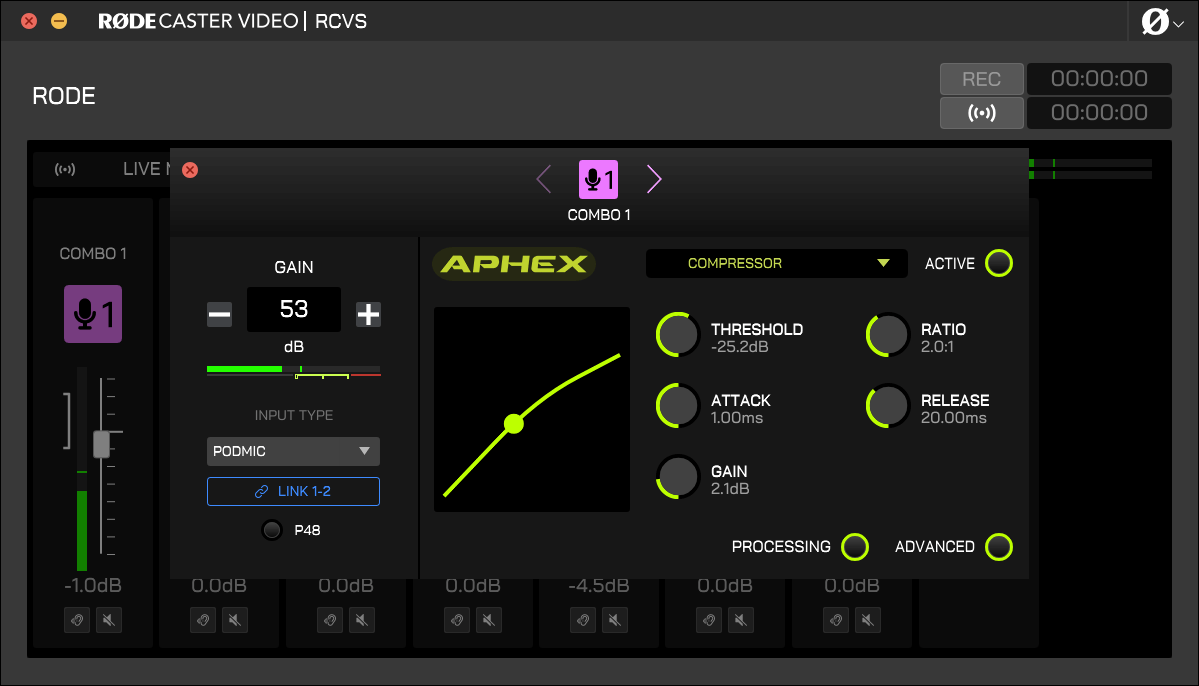Open the Aphex processing panel logo
This screenshot has height=686, width=1199.
[x=513, y=264]
